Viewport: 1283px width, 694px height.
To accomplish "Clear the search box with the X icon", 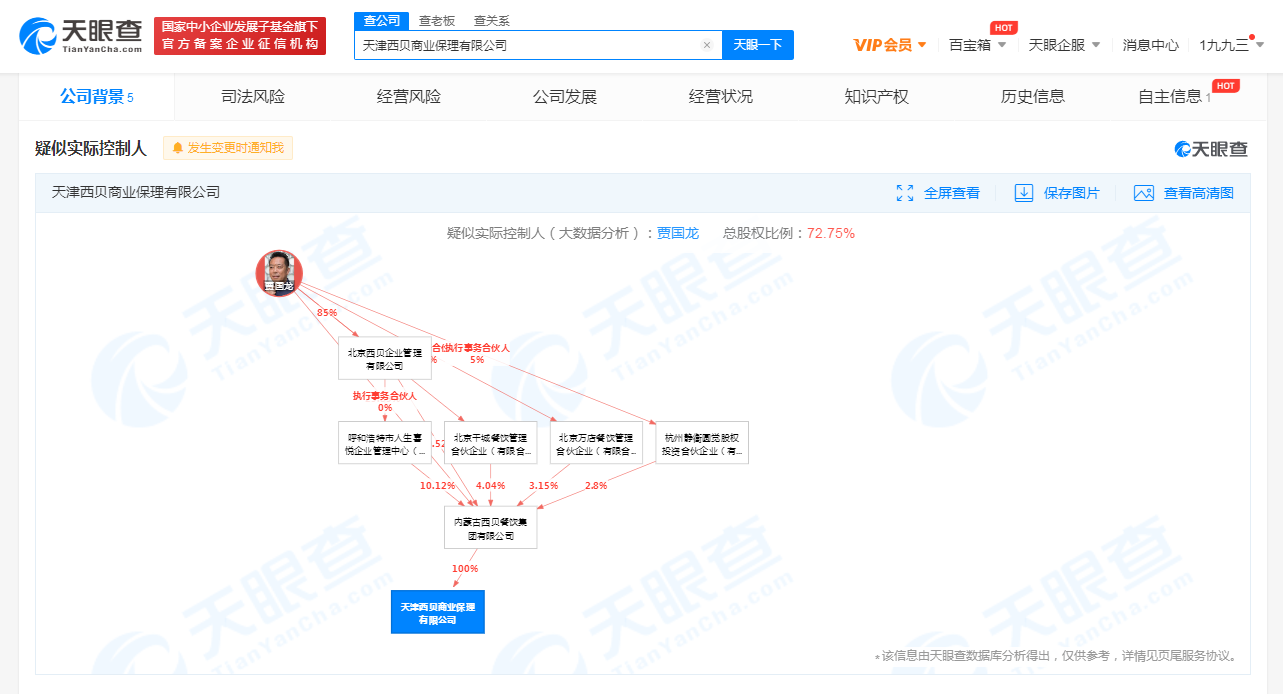I will coord(706,45).
